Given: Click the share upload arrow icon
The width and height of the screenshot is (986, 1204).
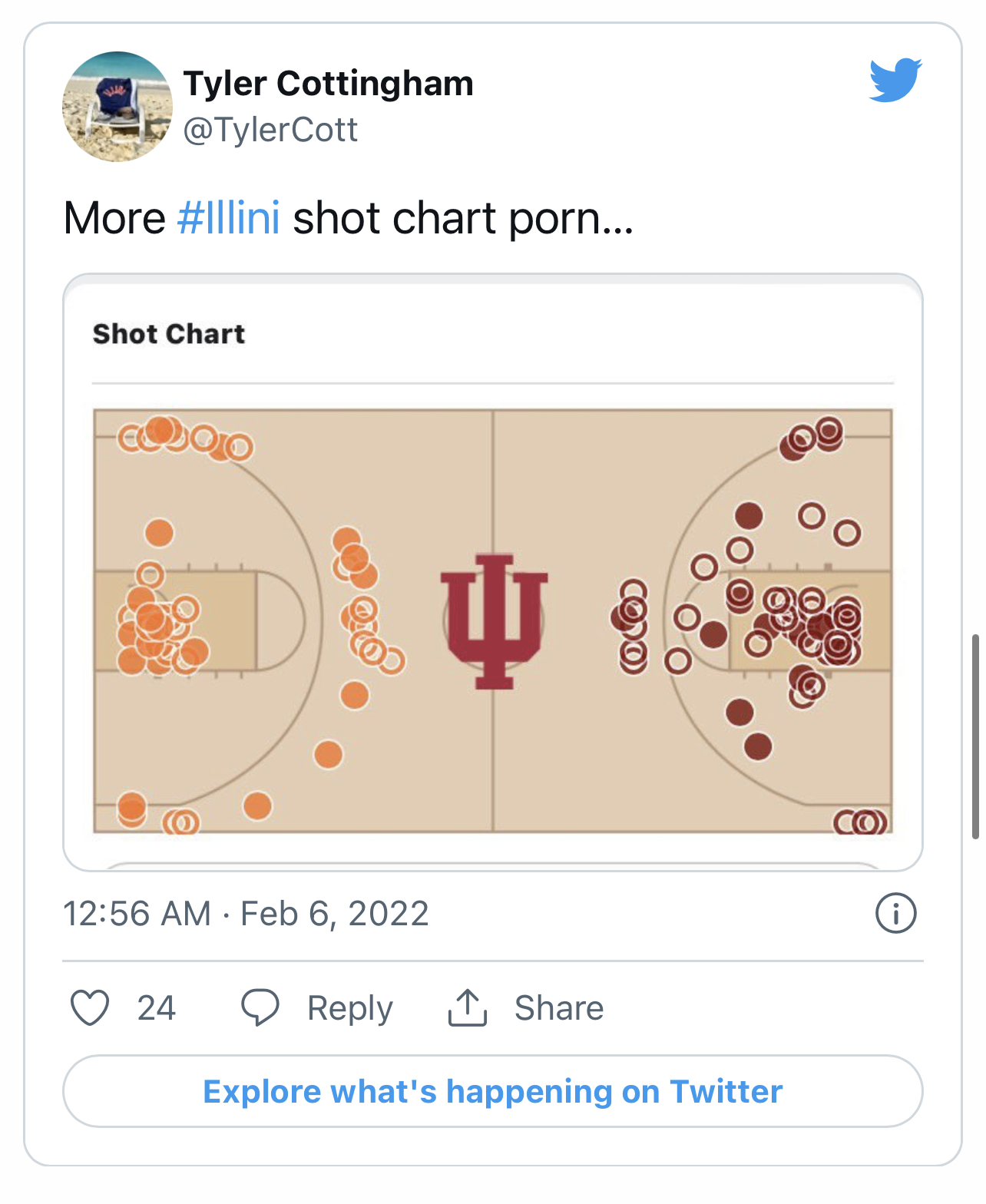Looking at the screenshot, I should tap(467, 1007).
